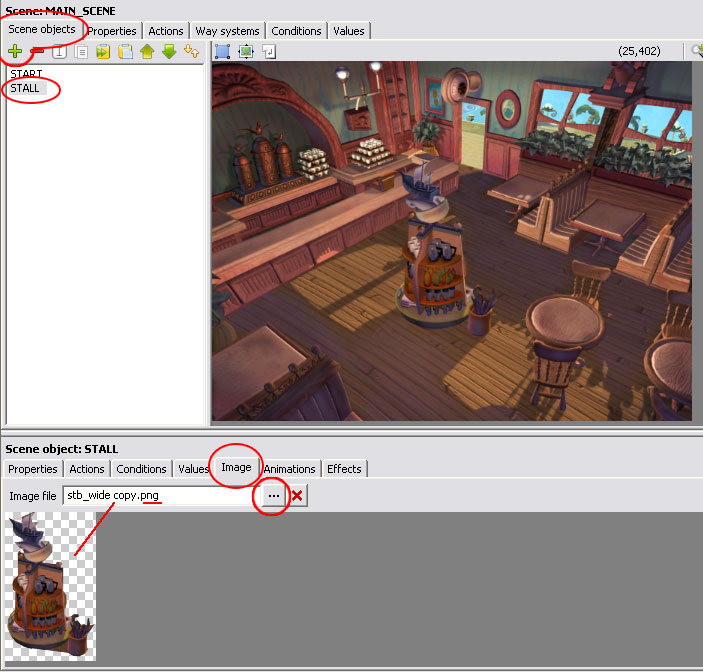
Task: Click the stall image thumbnail preview
Action: 50,586
